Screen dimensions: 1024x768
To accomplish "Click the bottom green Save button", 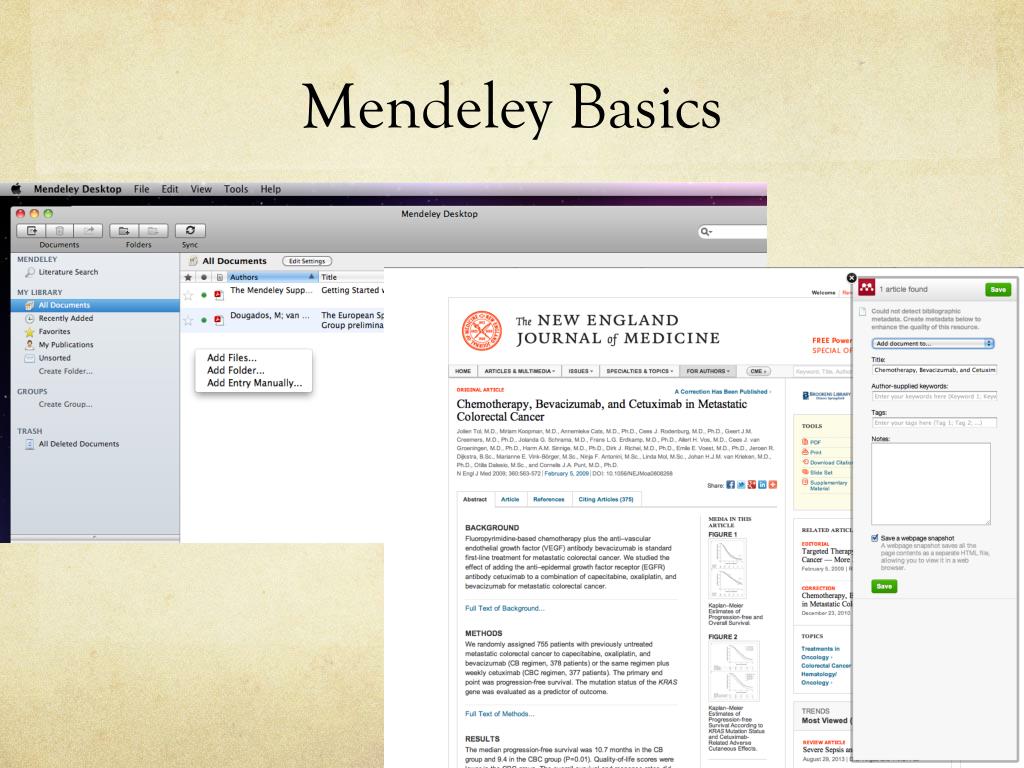I will (884, 586).
